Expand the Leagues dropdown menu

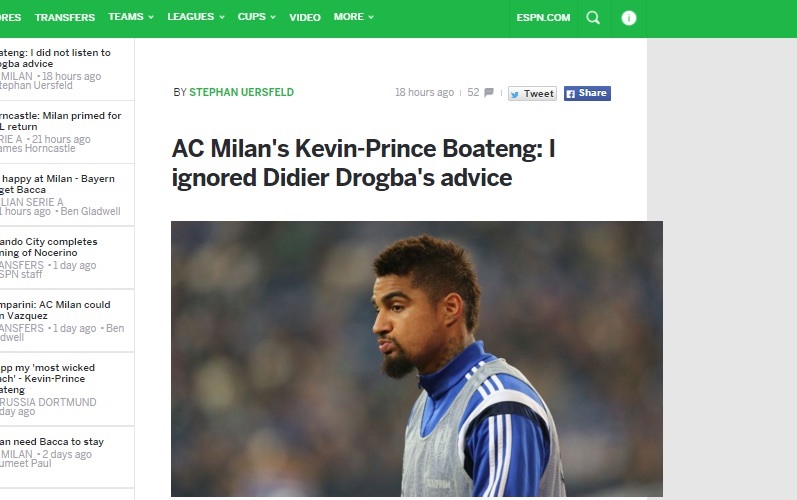pos(196,17)
